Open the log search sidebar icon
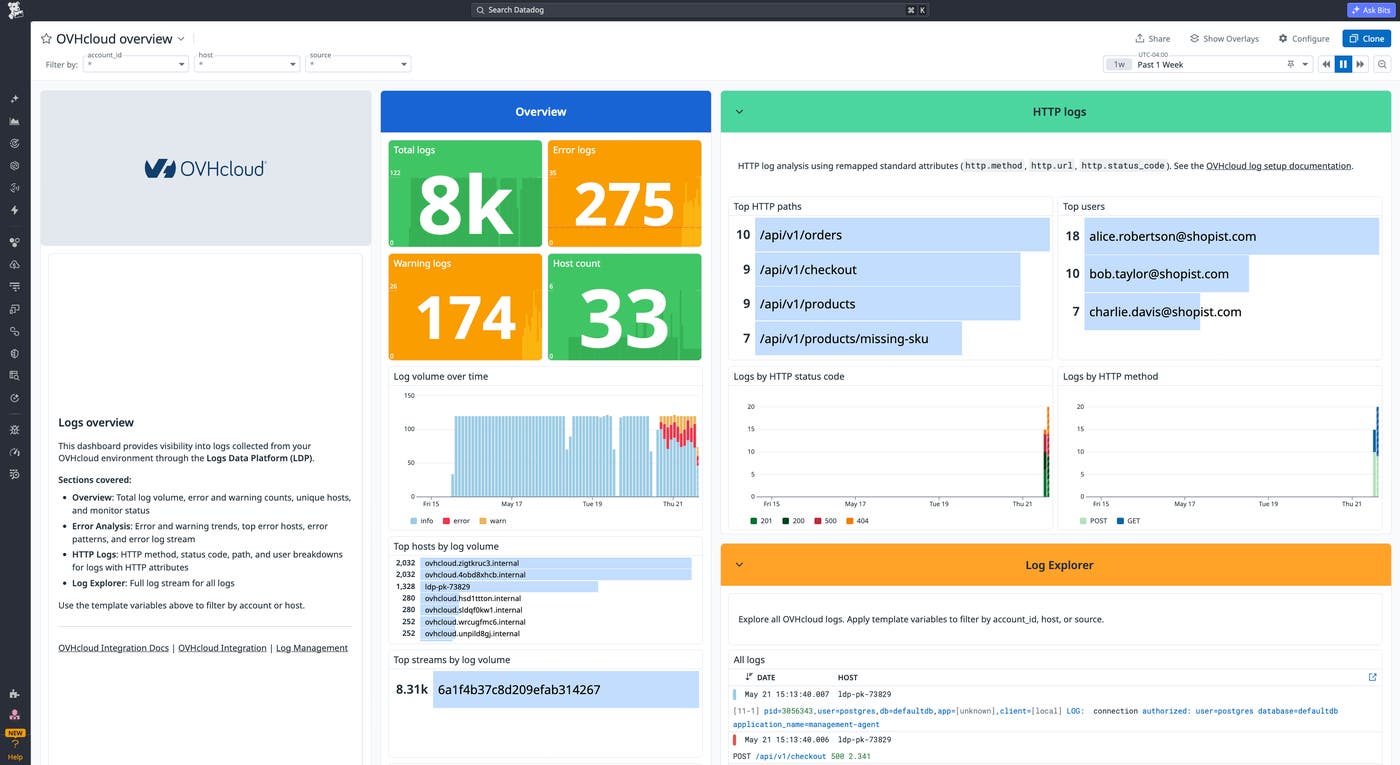This screenshot has width=1400, height=765. pos(14,375)
